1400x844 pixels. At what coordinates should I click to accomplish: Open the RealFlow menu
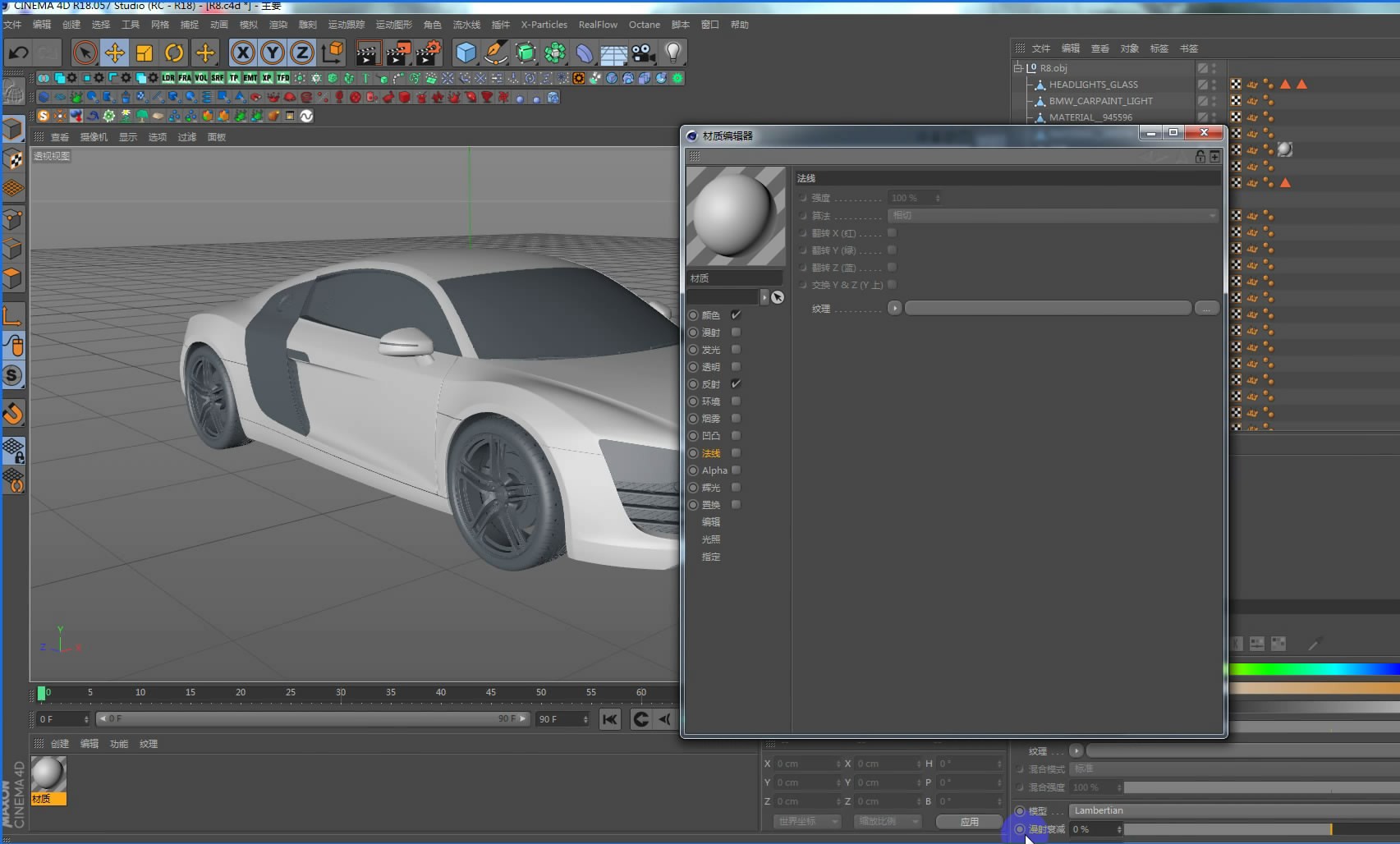tap(597, 25)
